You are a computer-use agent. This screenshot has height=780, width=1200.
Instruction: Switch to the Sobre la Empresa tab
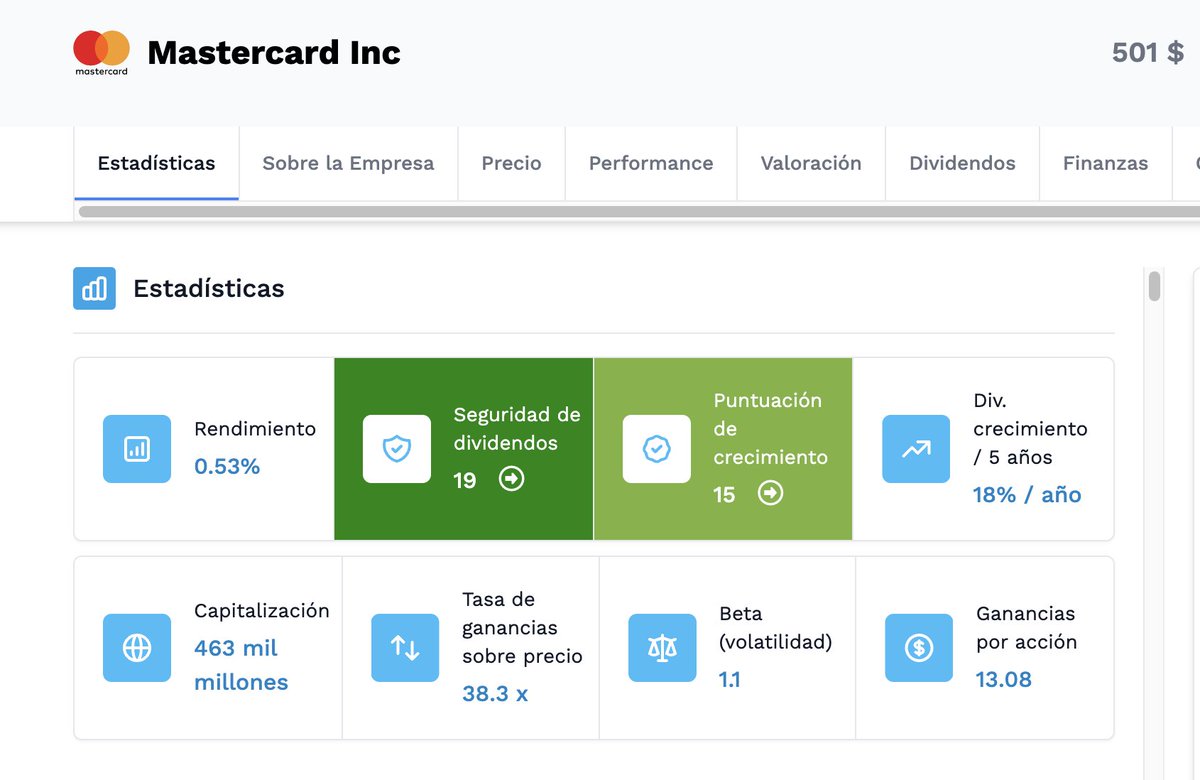(348, 163)
